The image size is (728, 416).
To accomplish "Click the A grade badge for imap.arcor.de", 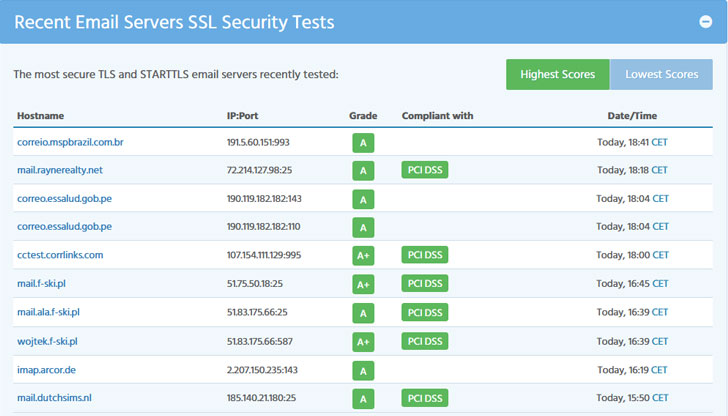I will [x=363, y=370].
